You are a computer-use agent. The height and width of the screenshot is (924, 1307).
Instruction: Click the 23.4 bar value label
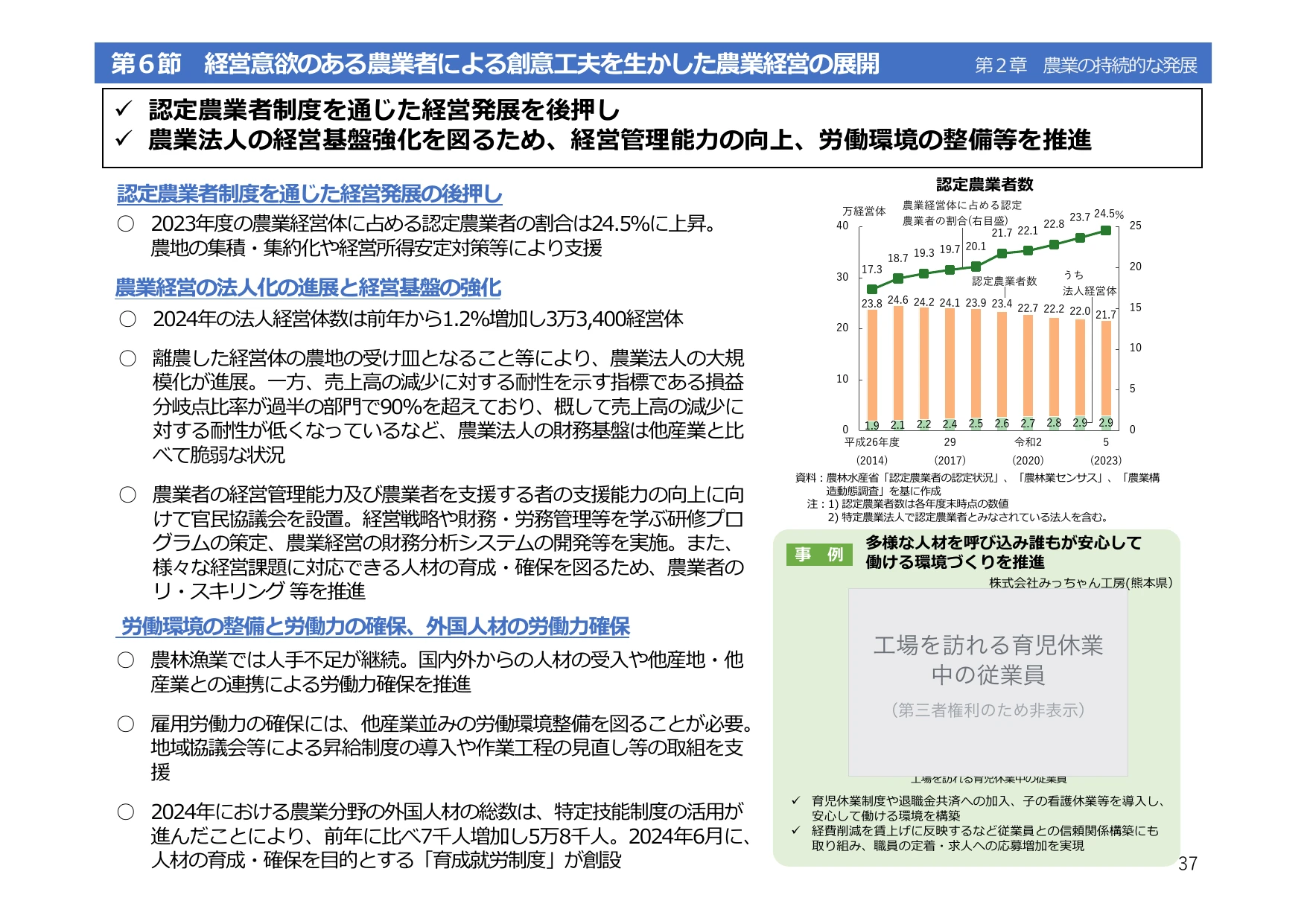(x=1002, y=303)
